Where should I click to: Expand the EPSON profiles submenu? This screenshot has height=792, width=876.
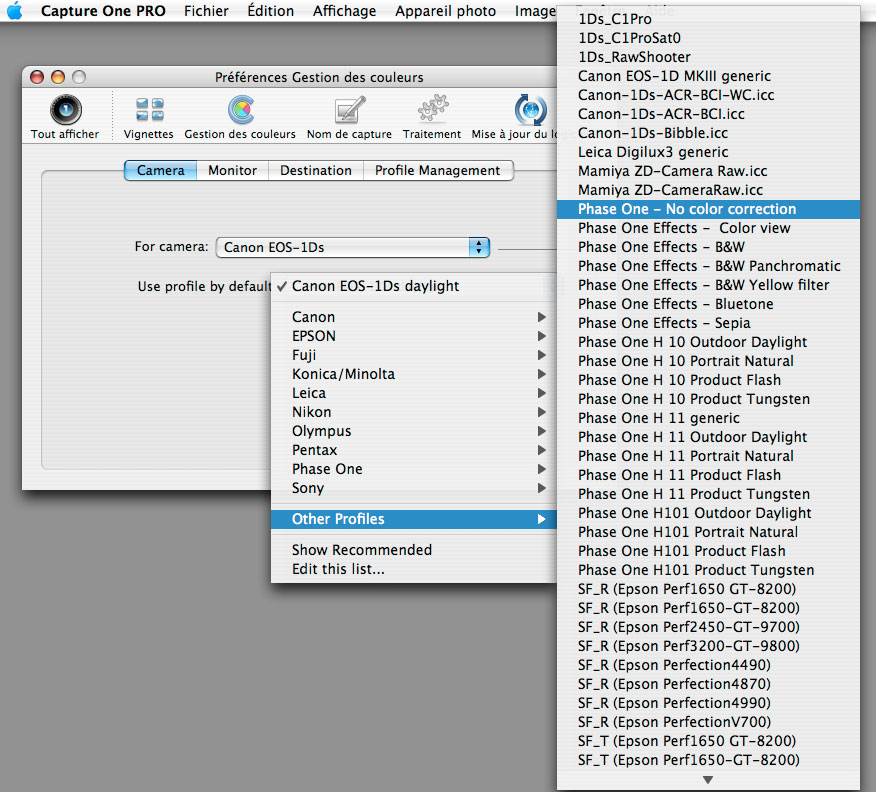[x=414, y=336]
